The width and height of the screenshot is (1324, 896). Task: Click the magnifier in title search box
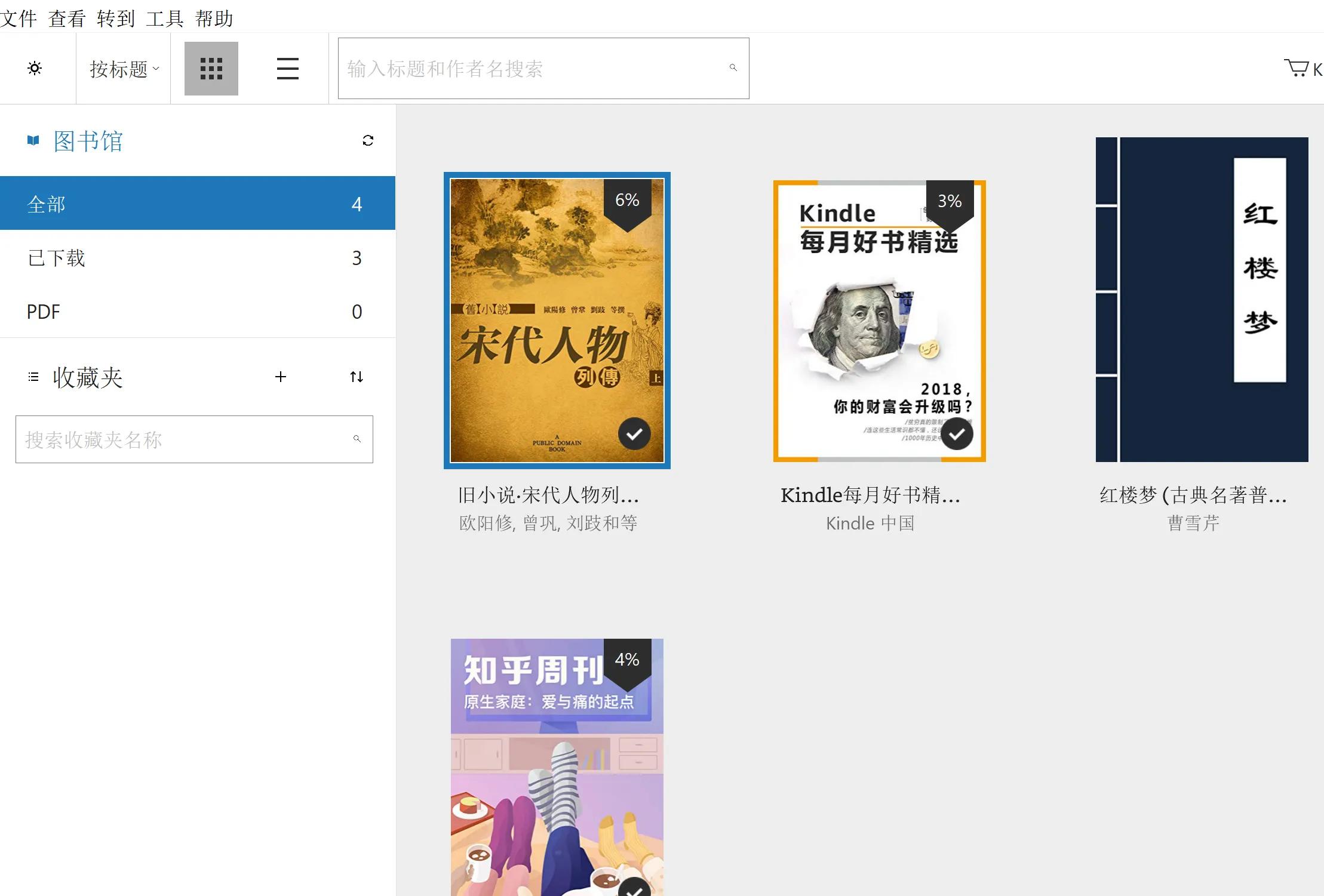point(733,68)
